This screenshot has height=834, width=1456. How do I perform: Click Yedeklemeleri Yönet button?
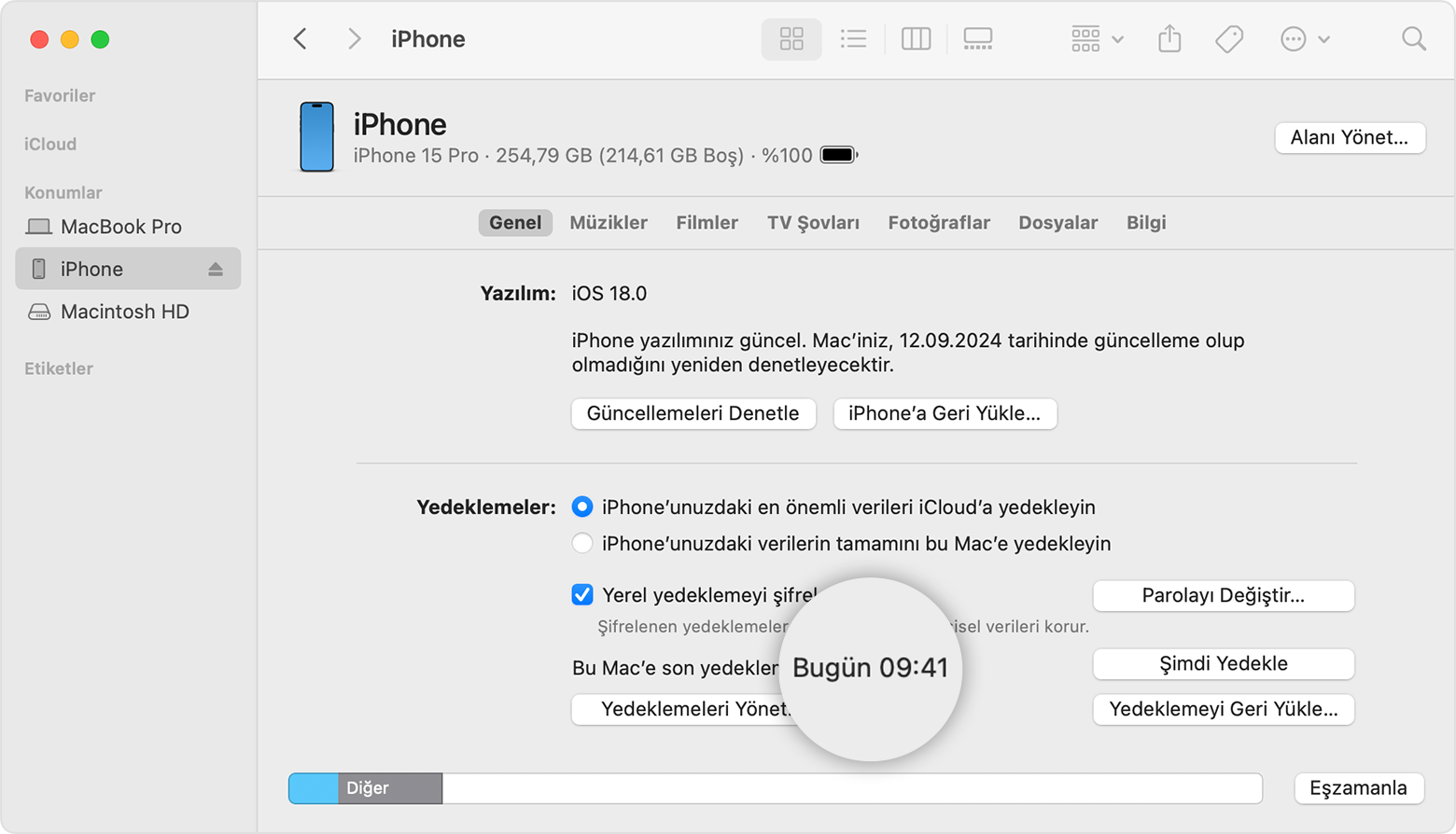point(681,709)
